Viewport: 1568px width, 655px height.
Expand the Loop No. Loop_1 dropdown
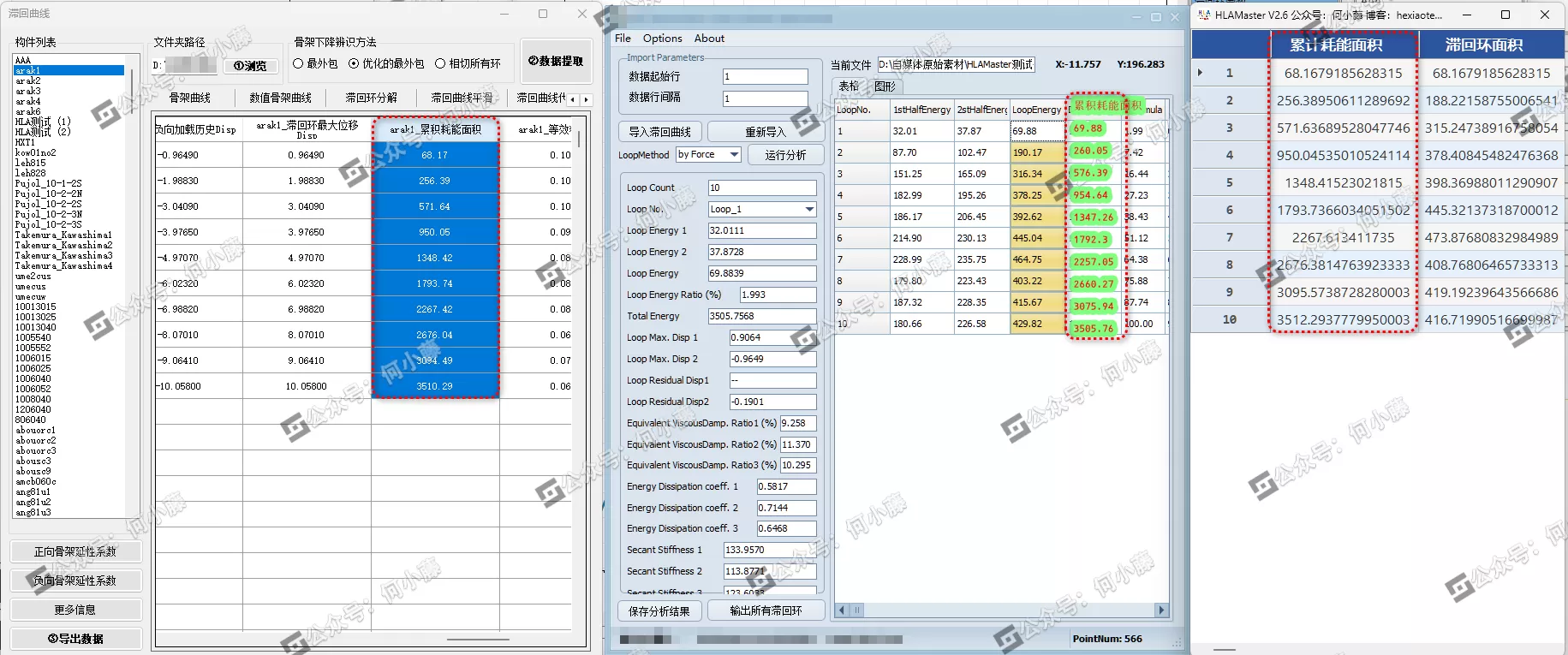click(808, 210)
